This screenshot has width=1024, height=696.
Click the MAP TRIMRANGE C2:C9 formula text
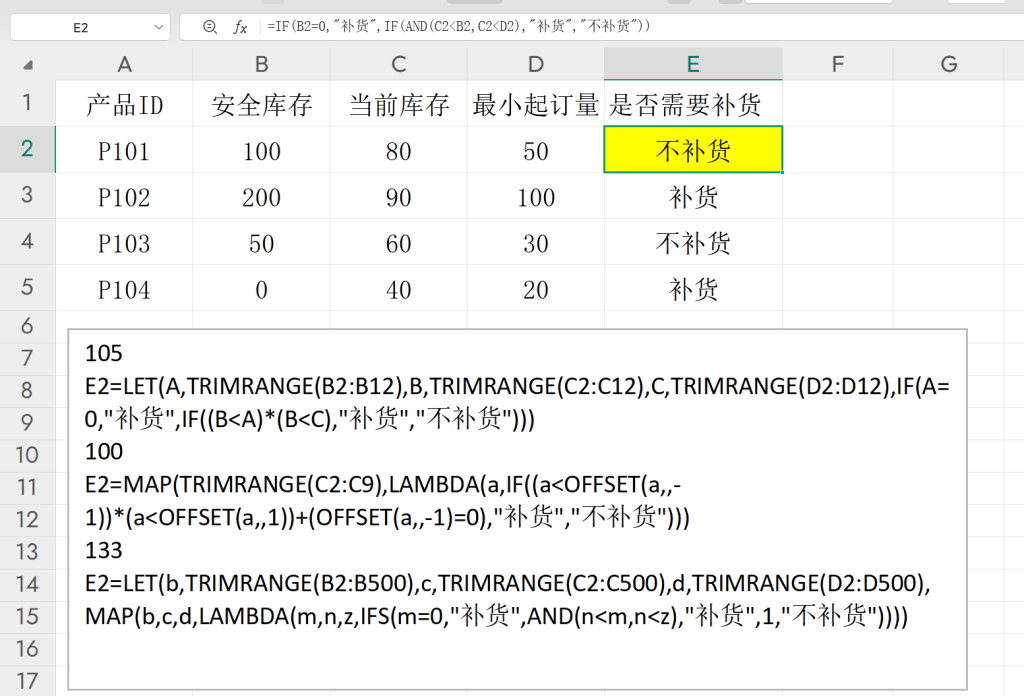(387, 501)
